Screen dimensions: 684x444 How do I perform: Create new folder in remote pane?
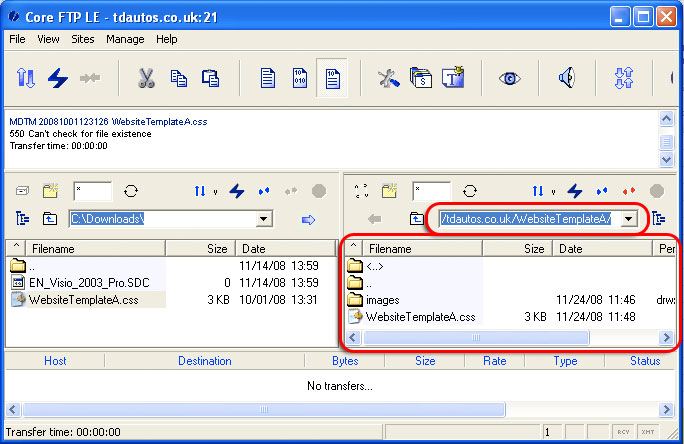tap(389, 191)
